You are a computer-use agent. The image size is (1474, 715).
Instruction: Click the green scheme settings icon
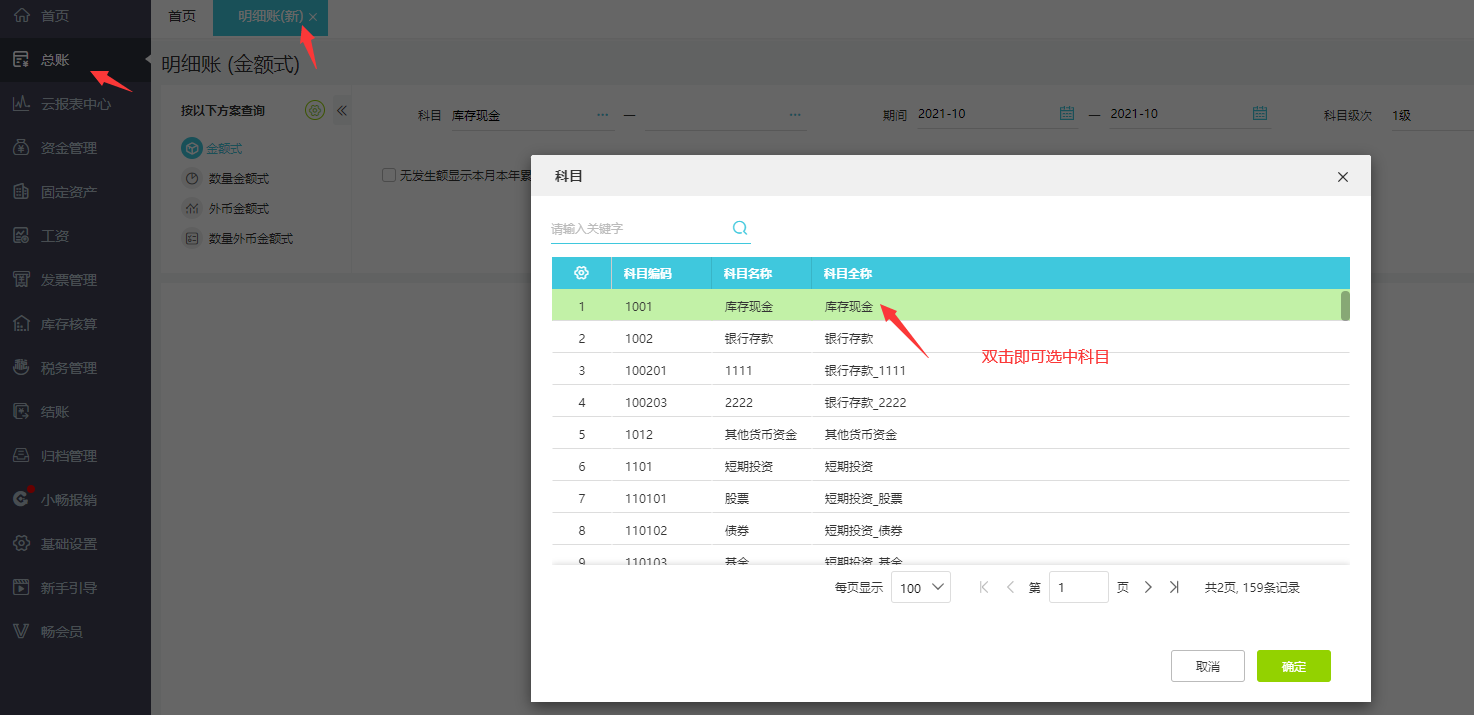click(315, 110)
